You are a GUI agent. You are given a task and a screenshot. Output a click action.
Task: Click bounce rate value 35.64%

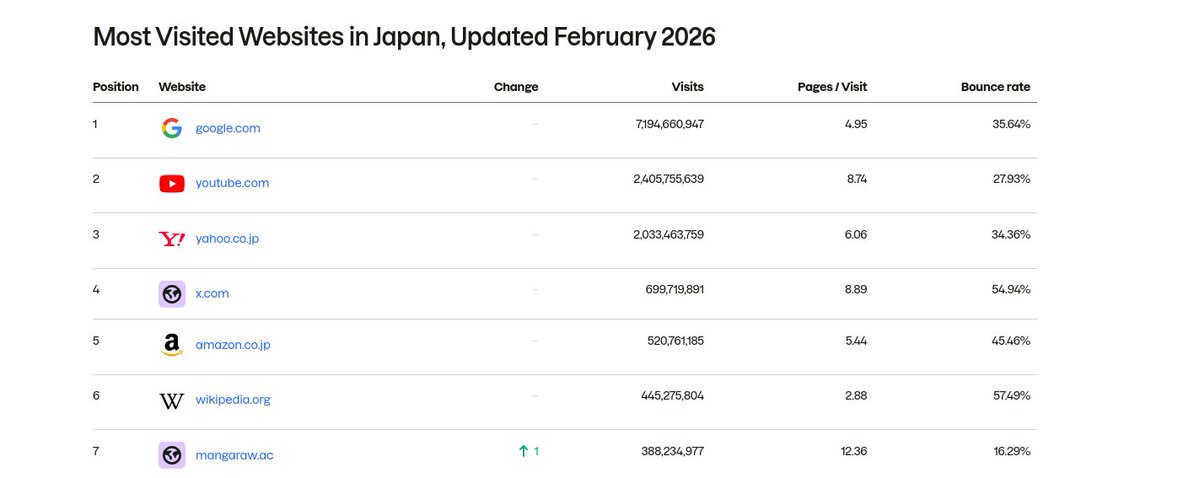1012,124
